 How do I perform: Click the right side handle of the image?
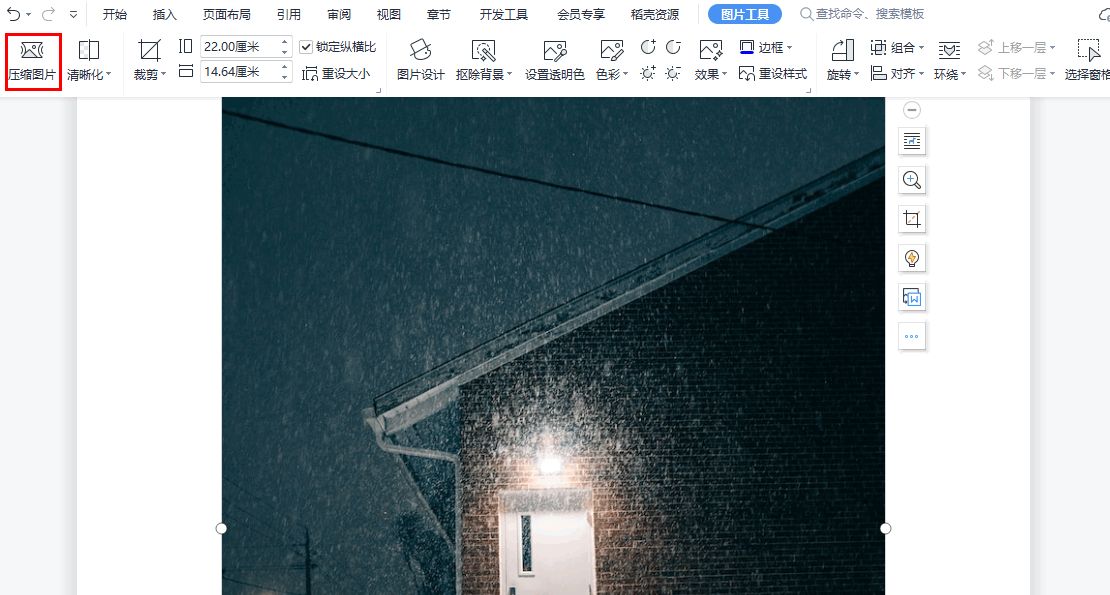886,528
